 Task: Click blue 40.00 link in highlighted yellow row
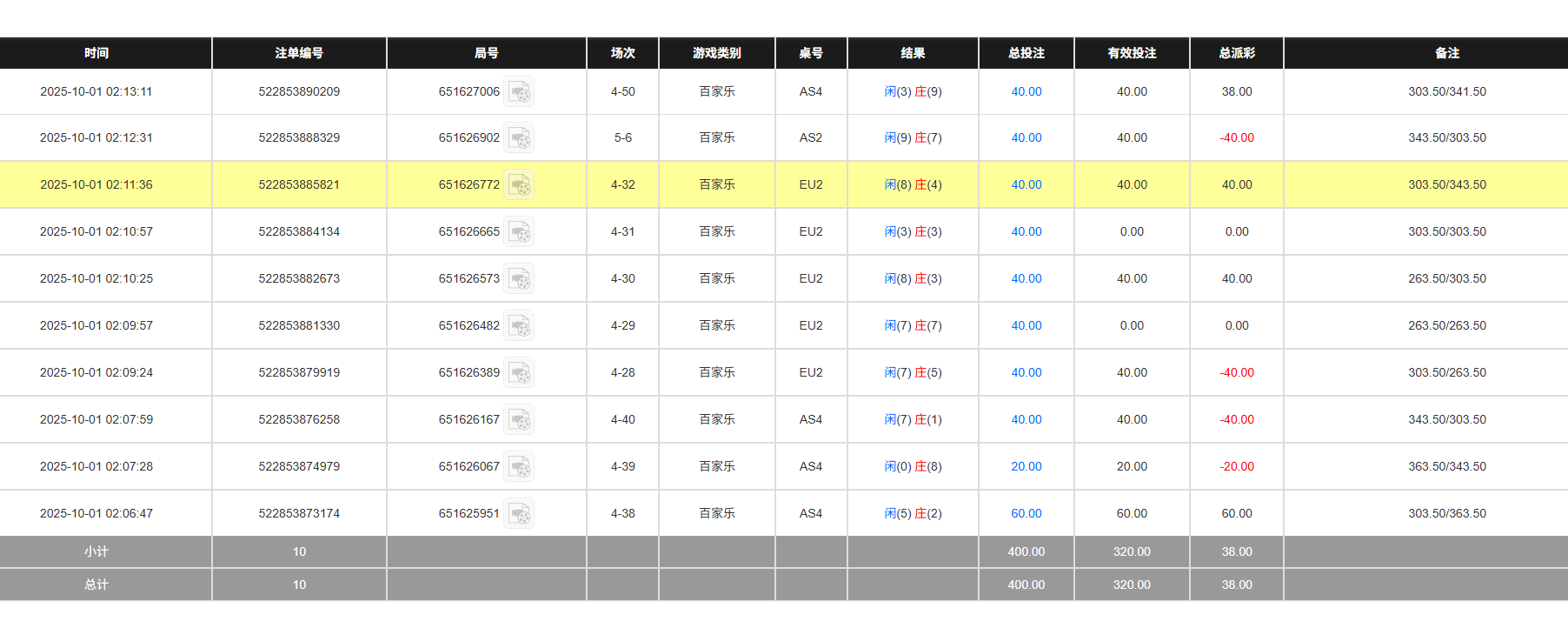click(1026, 184)
